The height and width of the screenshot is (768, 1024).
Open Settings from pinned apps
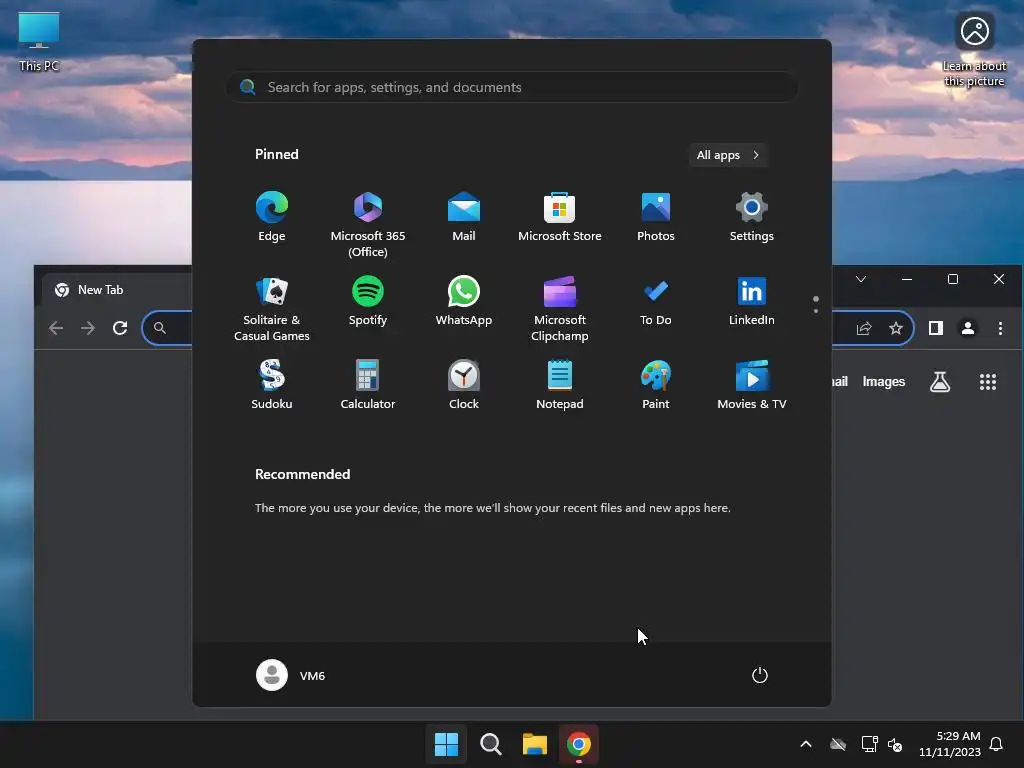pyautogui.click(x=752, y=217)
